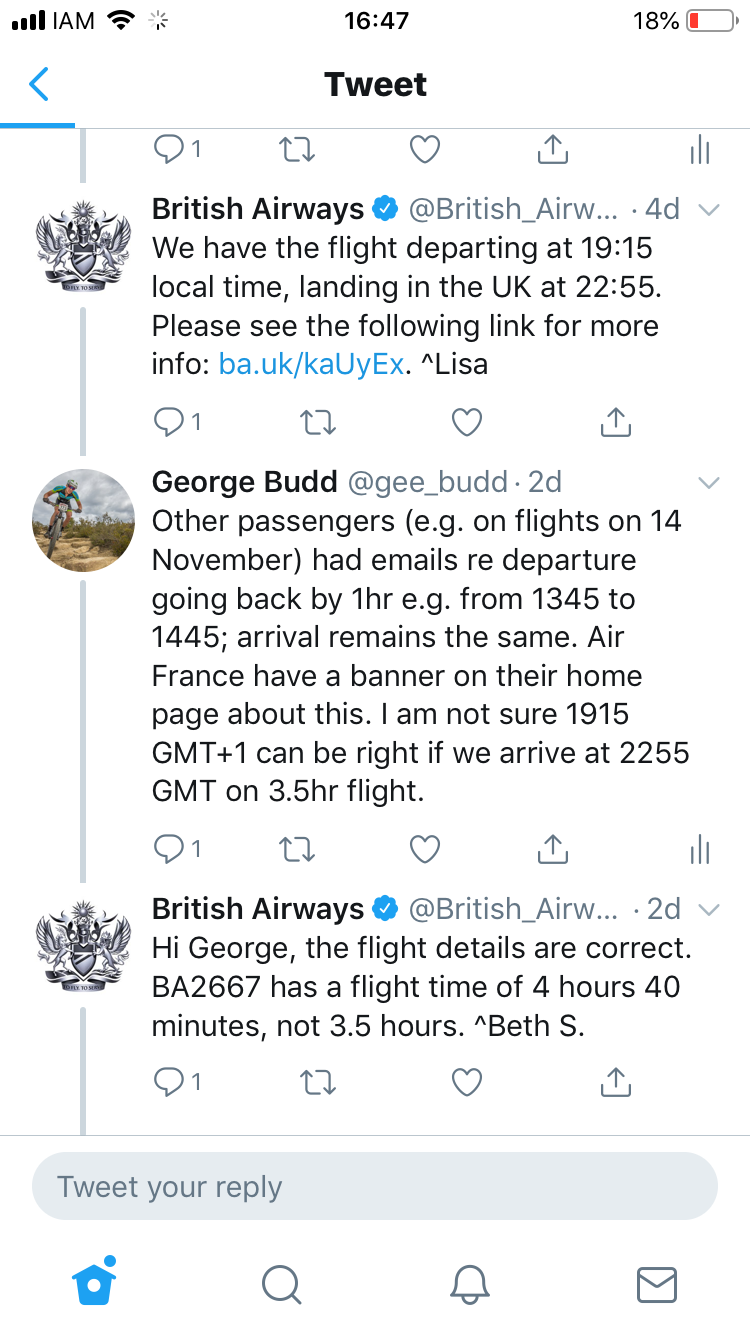Open the dropdown chevron on Lisa's tweet
Image resolution: width=750 pixels, height=1334 pixels.
pos(709,210)
